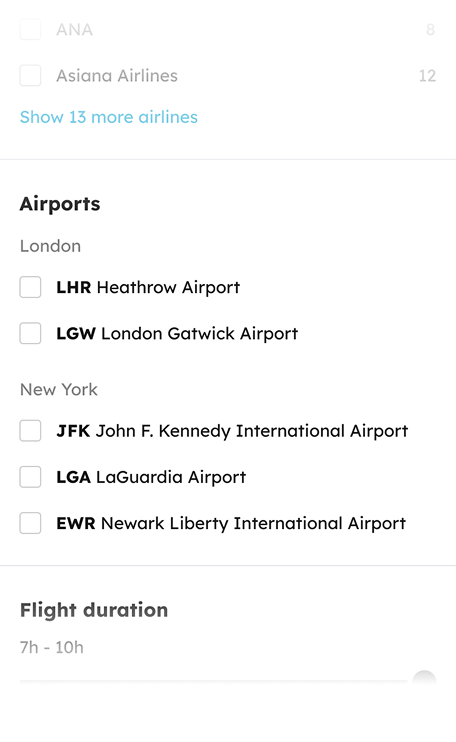Click the Flight duration section heading
This screenshot has width=456, height=742.
tap(94, 610)
